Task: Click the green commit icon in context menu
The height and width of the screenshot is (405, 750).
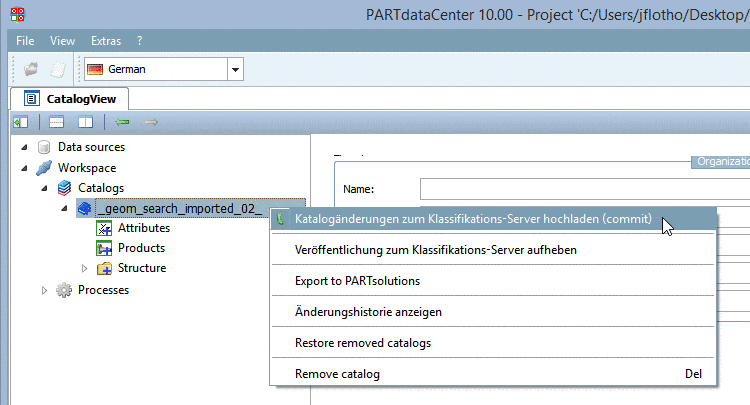Action: pos(280,219)
